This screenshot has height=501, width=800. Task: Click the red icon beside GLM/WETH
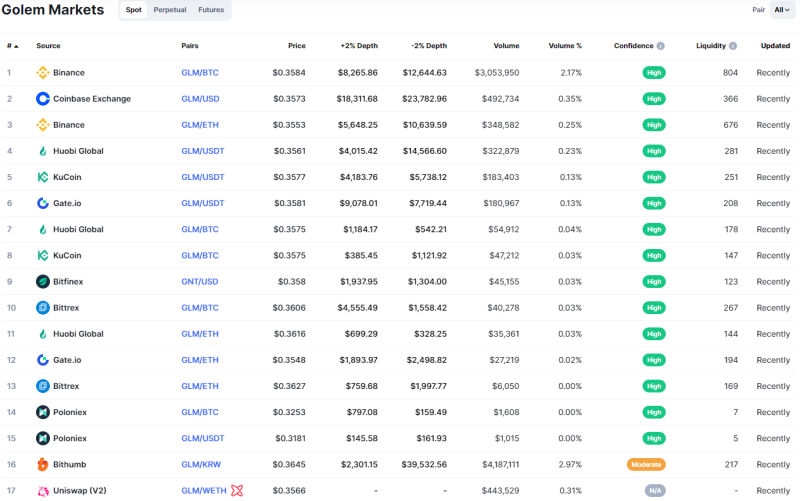pyautogui.click(x=237, y=490)
